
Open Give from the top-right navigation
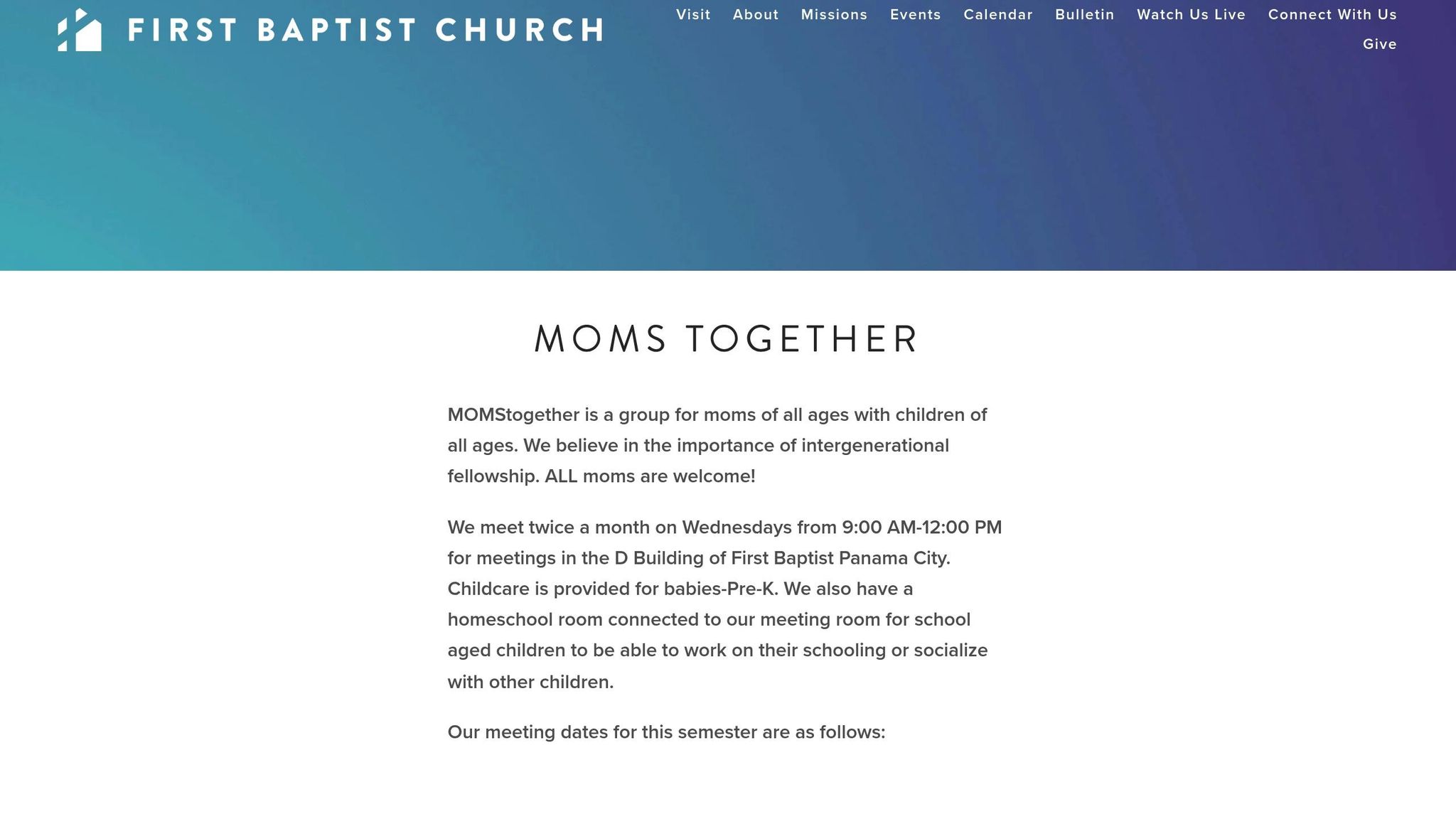pyautogui.click(x=1379, y=44)
